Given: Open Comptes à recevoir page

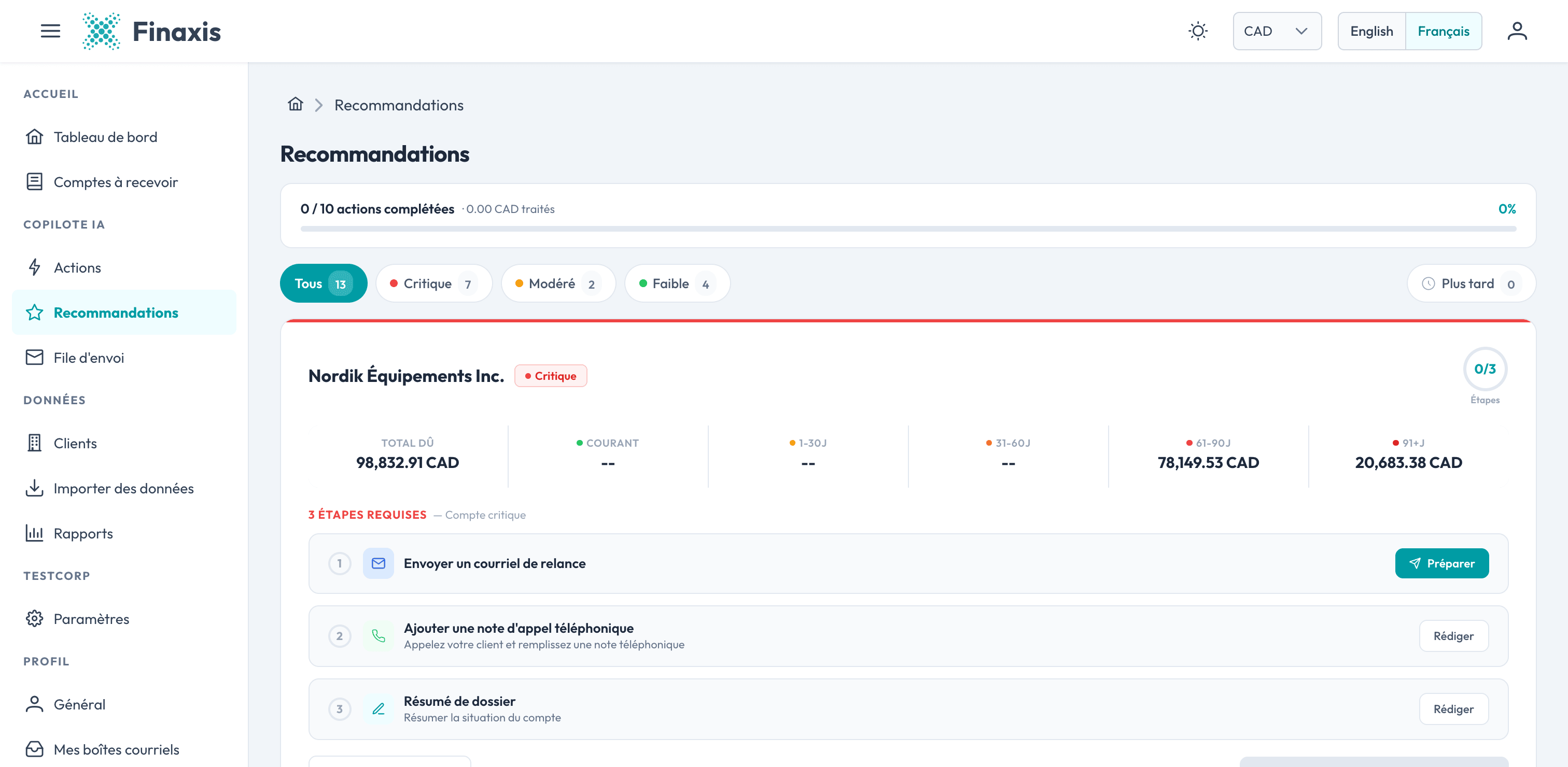Looking at the screenshot, I should pos(124,182).
